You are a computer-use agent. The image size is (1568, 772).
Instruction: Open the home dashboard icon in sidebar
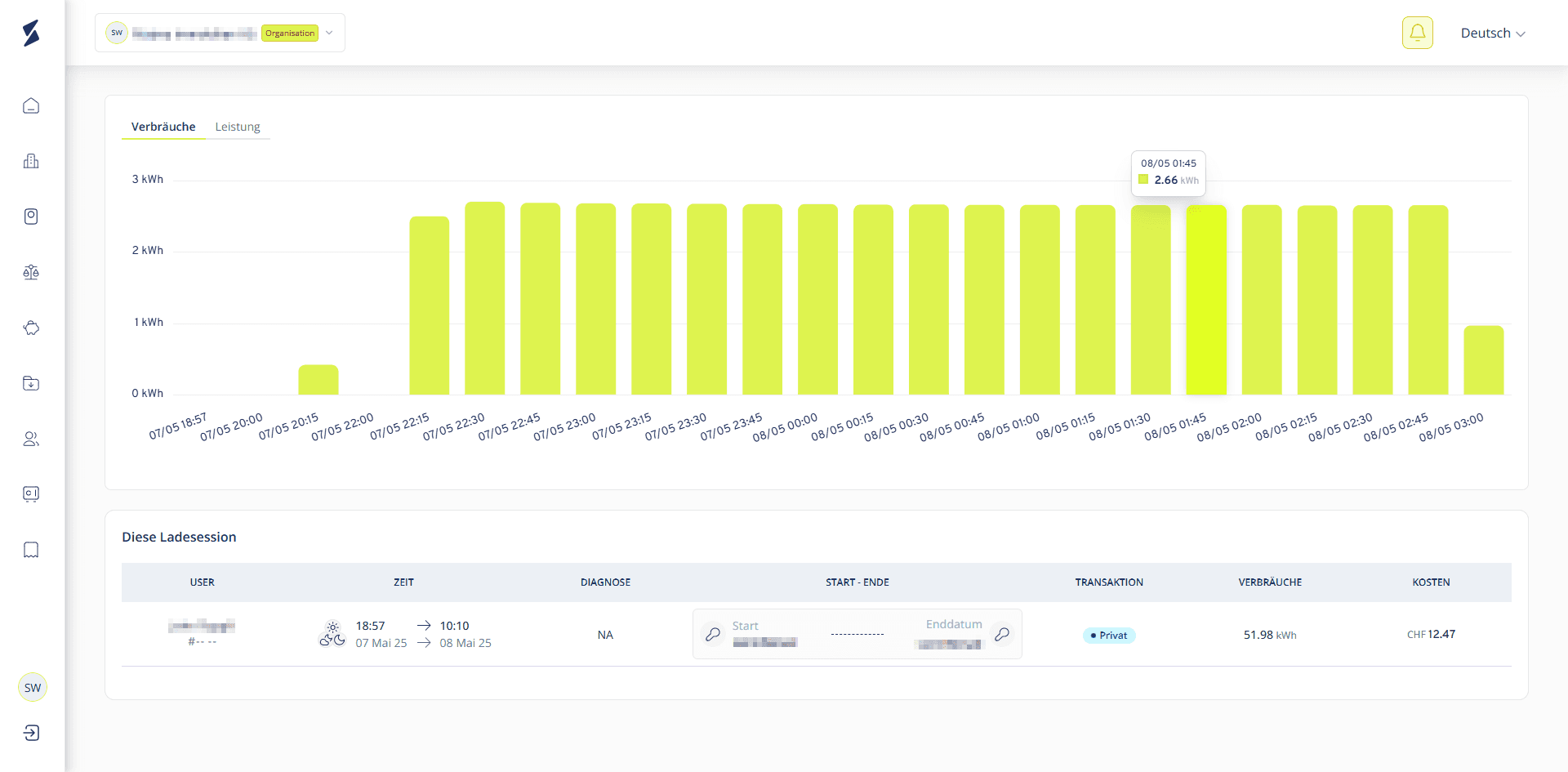(x=31, y=105)
